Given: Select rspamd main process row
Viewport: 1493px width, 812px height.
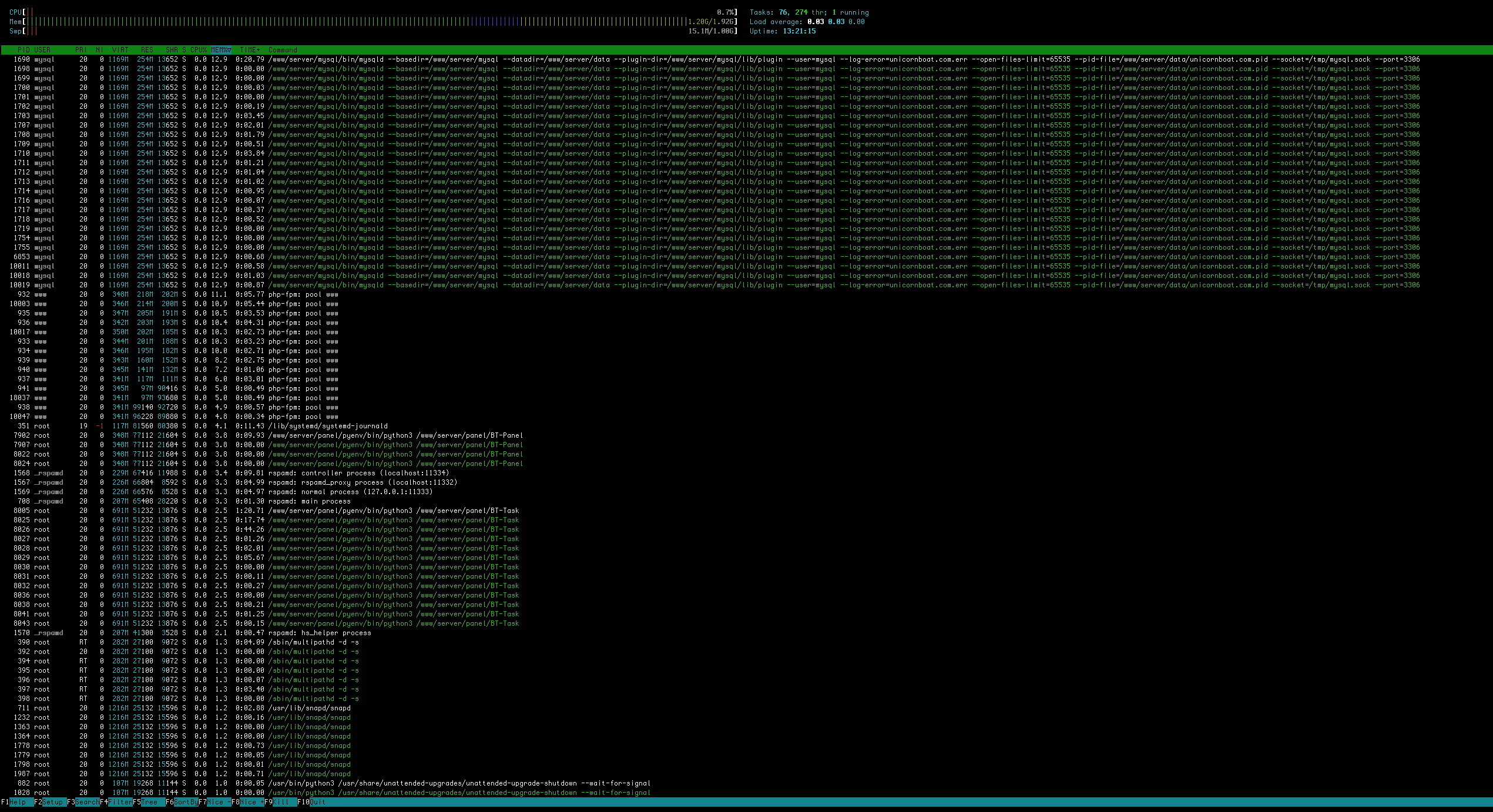Looking at the screenshot, I should (x=746, y=501).
